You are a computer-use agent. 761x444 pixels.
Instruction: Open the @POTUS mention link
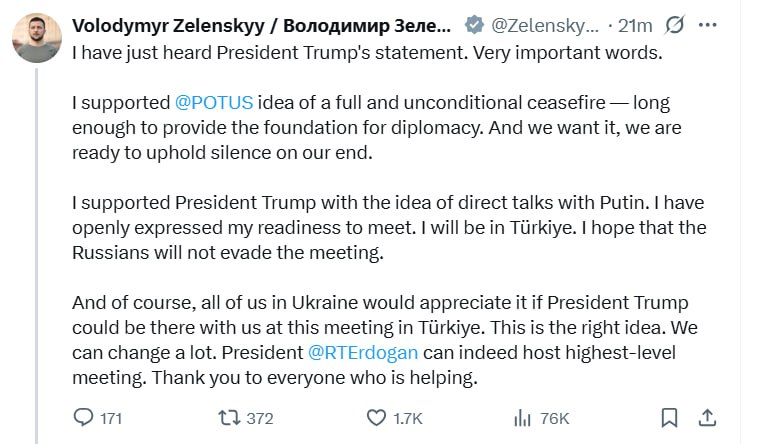pos(214,102)
